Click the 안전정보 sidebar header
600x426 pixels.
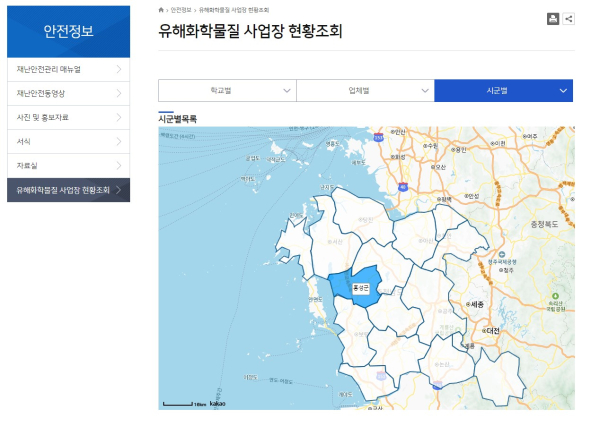(68, 31)
